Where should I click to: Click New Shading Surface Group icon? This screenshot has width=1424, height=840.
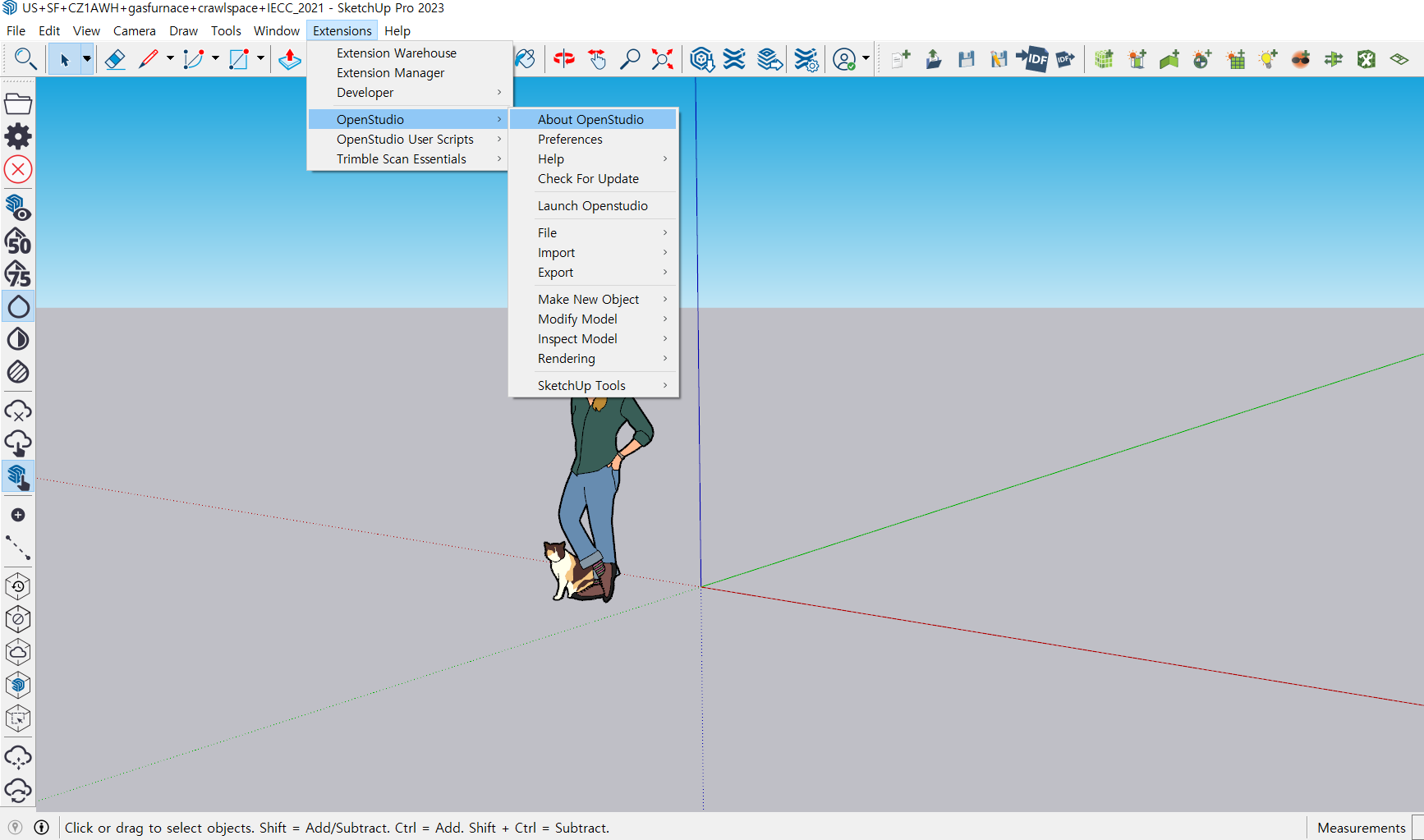pyautogui.click(x=1137, y=59)
